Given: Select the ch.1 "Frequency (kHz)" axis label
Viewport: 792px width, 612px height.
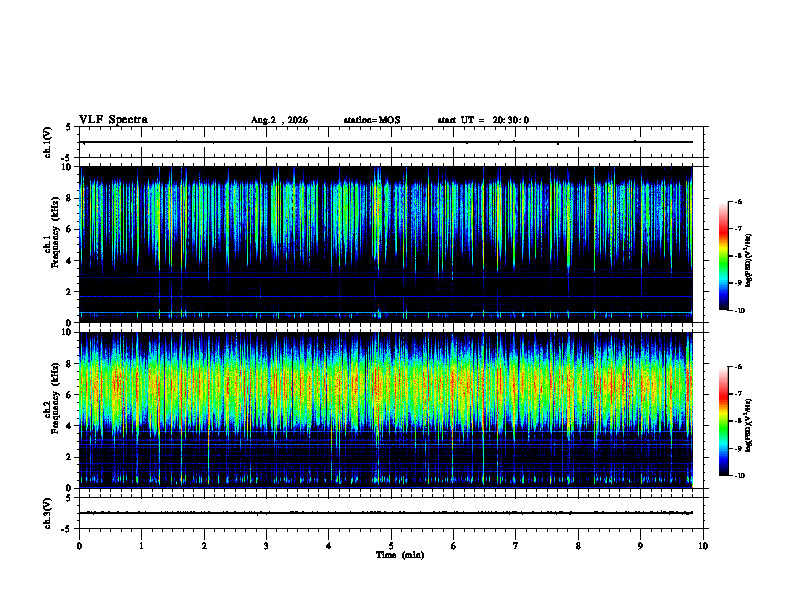Looking at the screenshot, I should (x=55, y=233).
